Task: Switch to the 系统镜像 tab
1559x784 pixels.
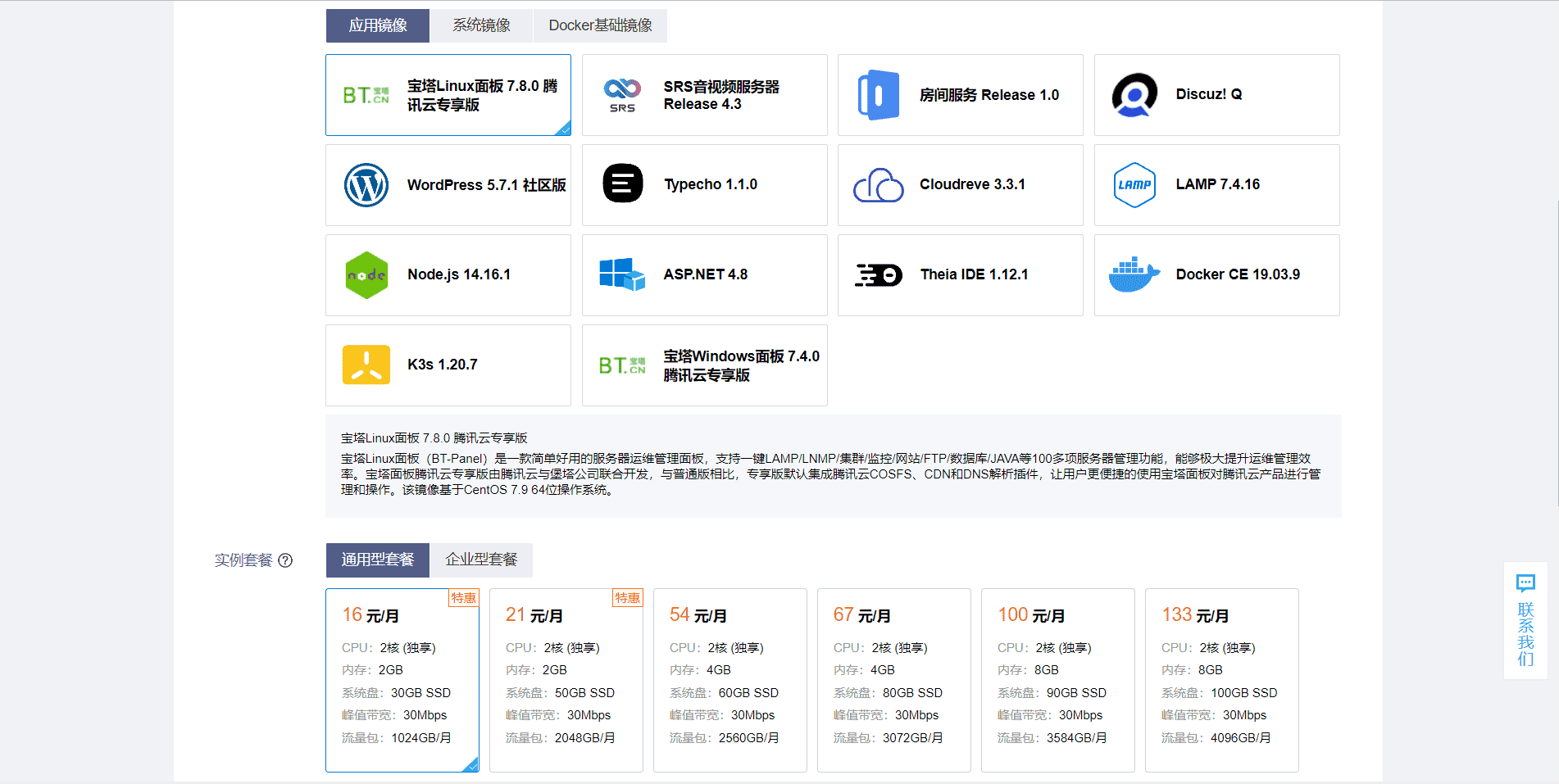Action: point(481,25)
